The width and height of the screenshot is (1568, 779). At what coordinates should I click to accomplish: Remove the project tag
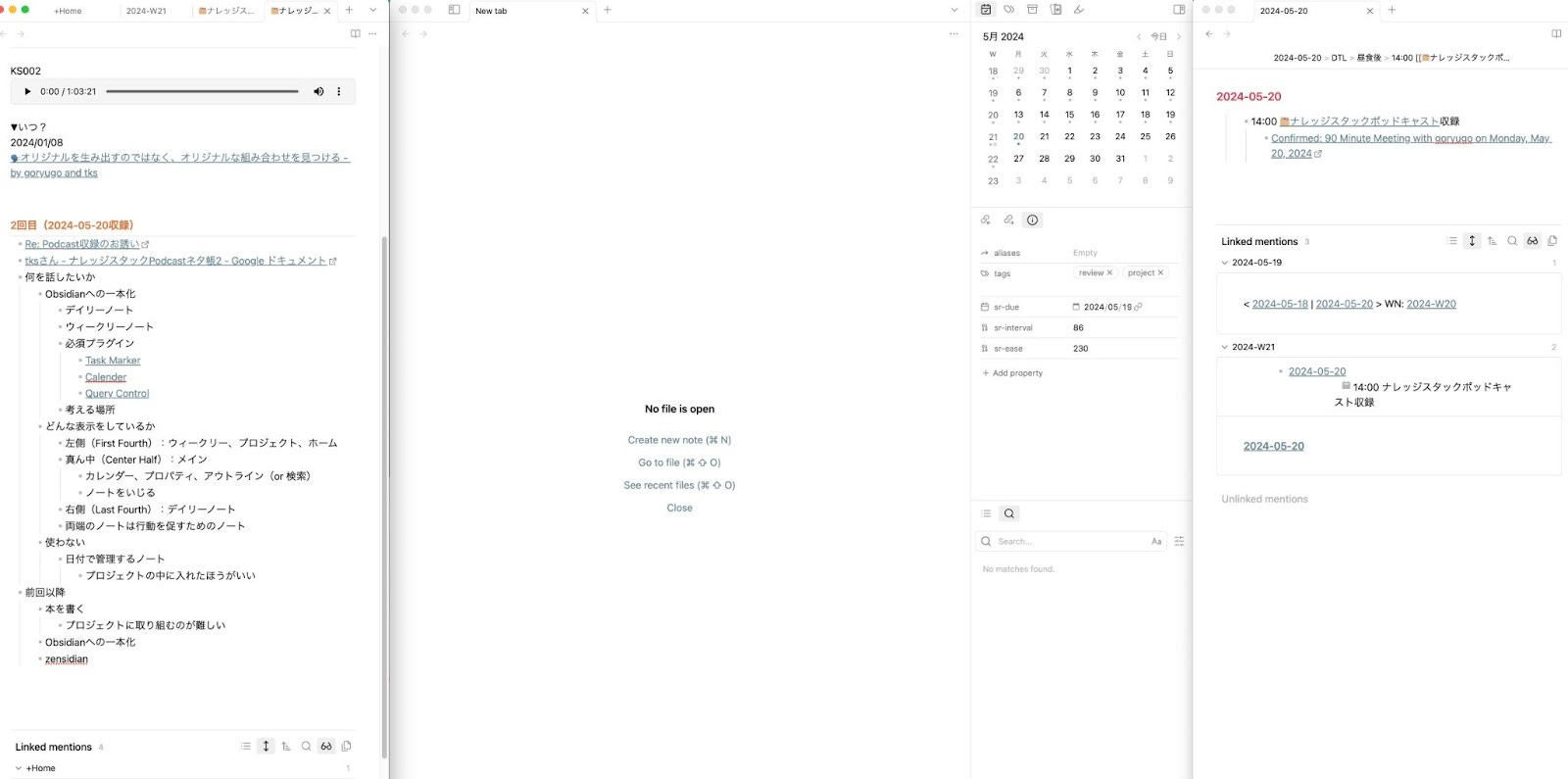tap(1160, 273)
